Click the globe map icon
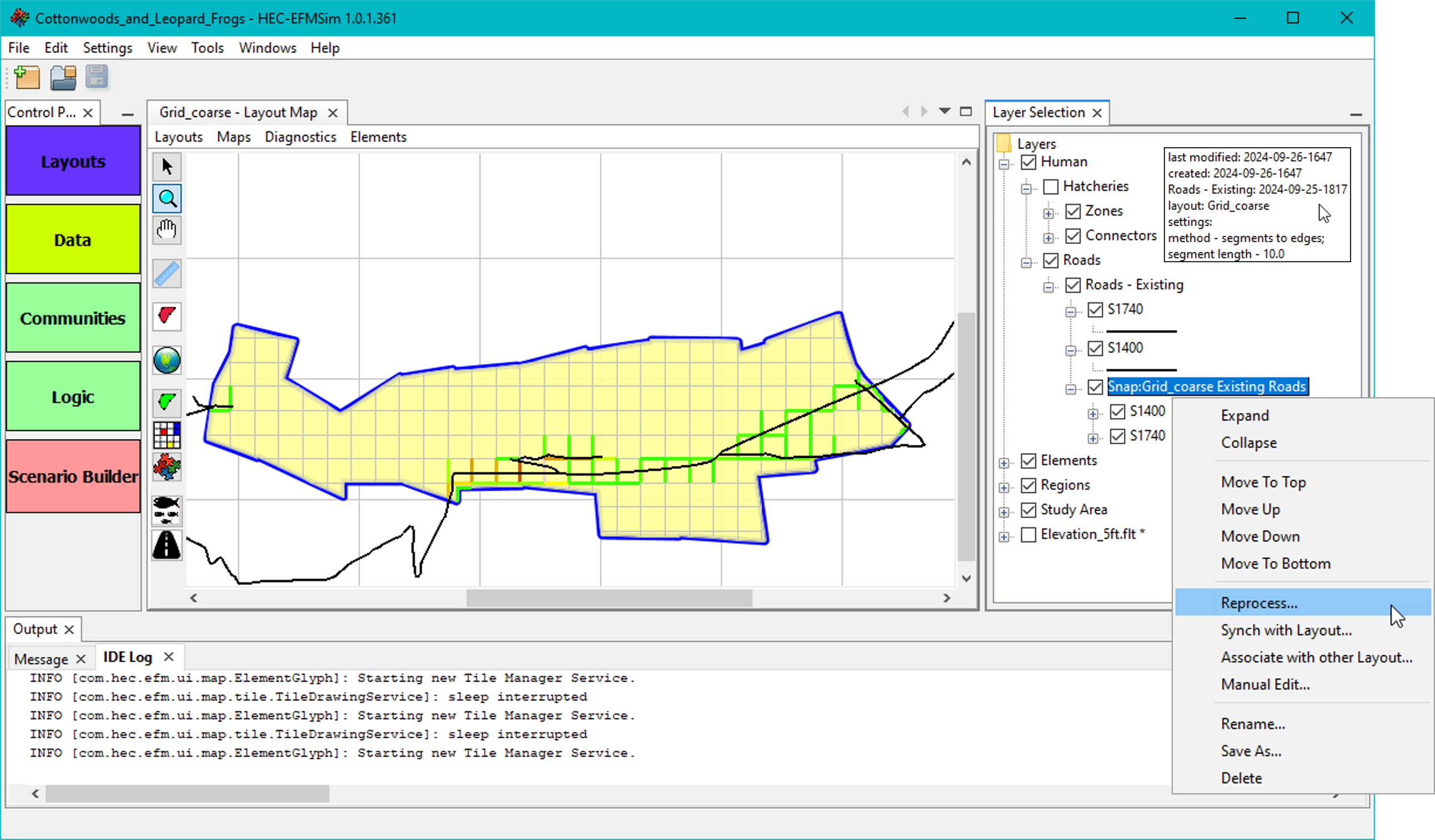Image resolution: width=1435 pixels, height=840 pixels. click(x=167, y=361)
